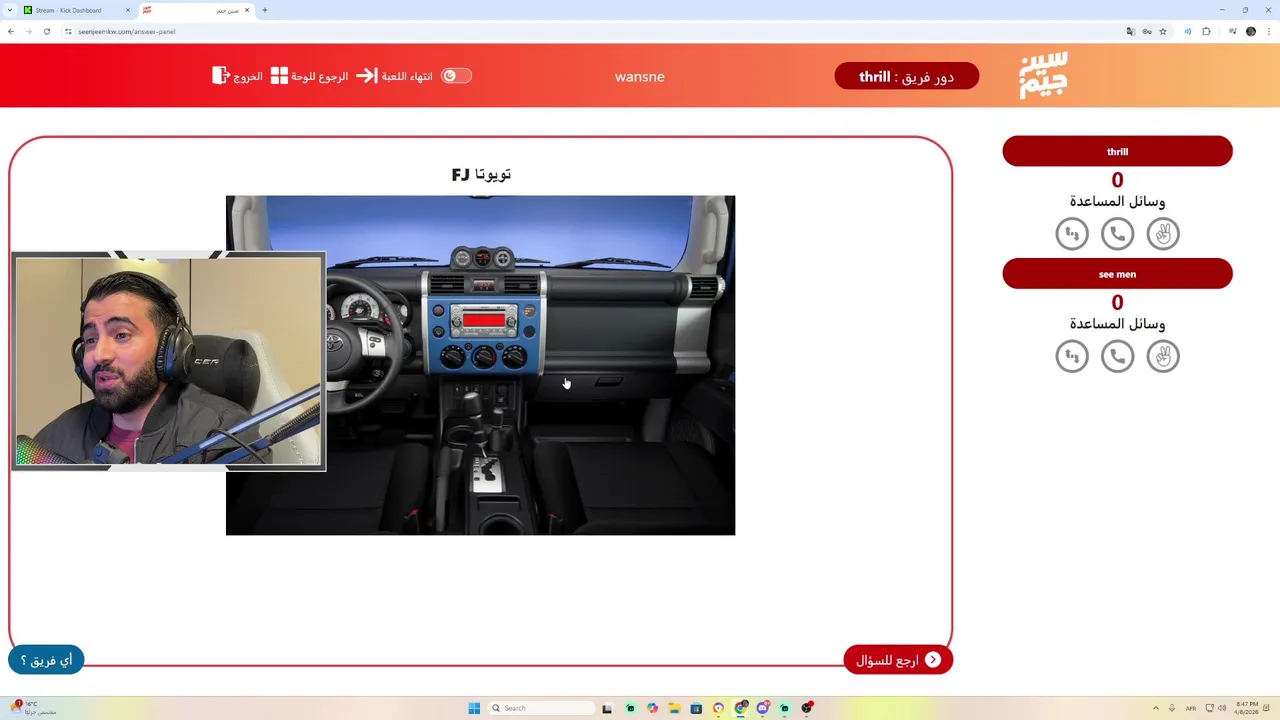Click the site information icon in address bar
This screenshot has width=1280, height=720.
[69, 31]
